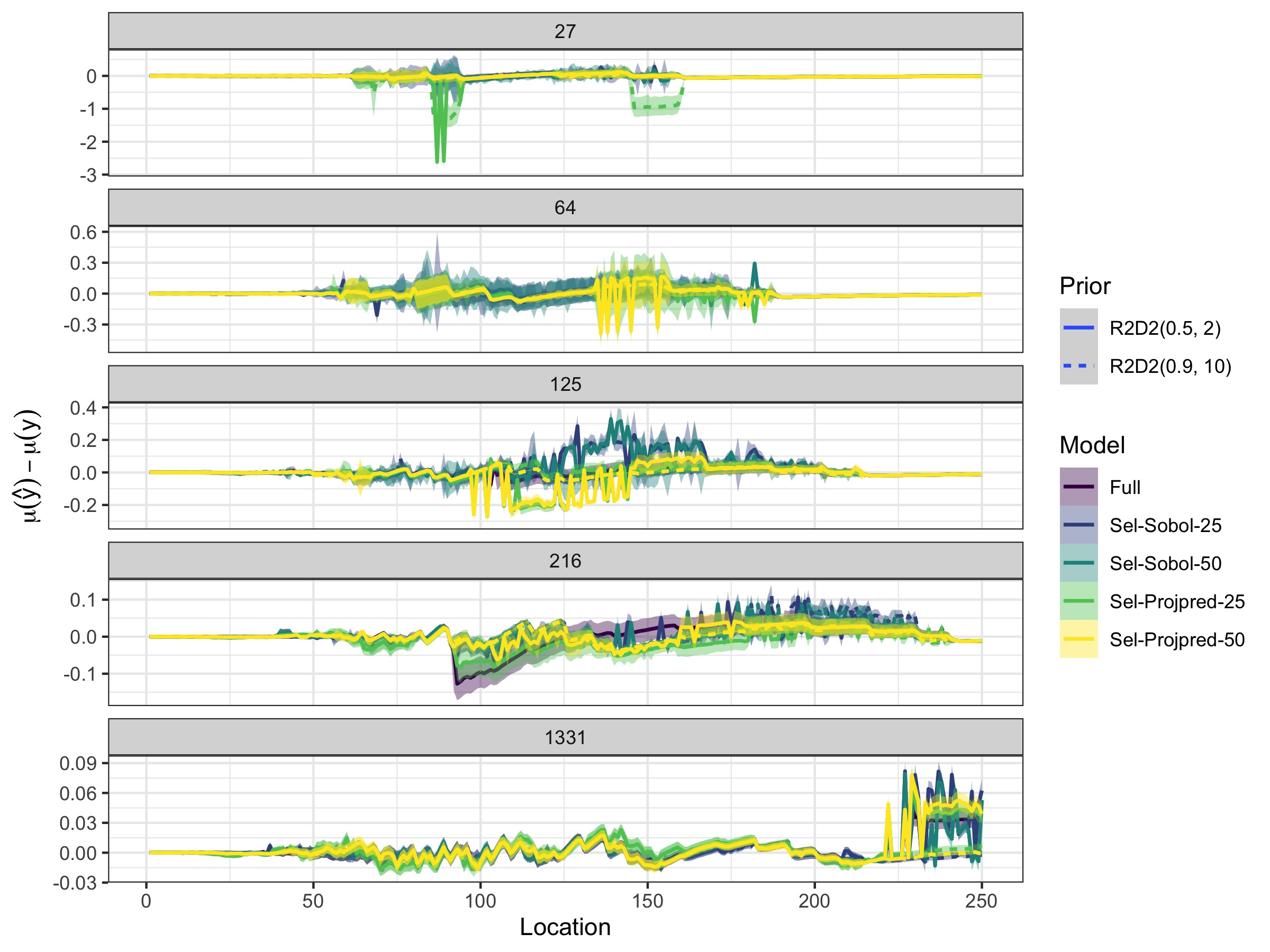The width and height of the screenshot is (1270, 952).
Task: Click the -0.2 y-tick in panel 125
Action: pyautogui.click(x=80, y=506)
